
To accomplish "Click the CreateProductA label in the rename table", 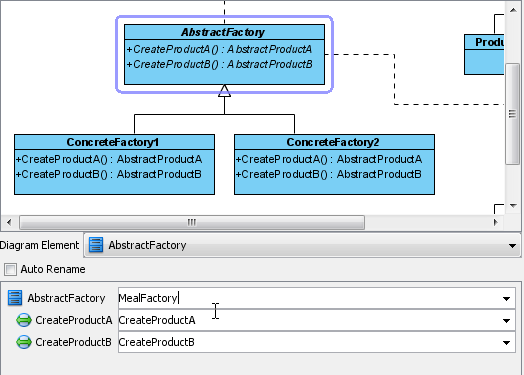I will tap(74, 320).
